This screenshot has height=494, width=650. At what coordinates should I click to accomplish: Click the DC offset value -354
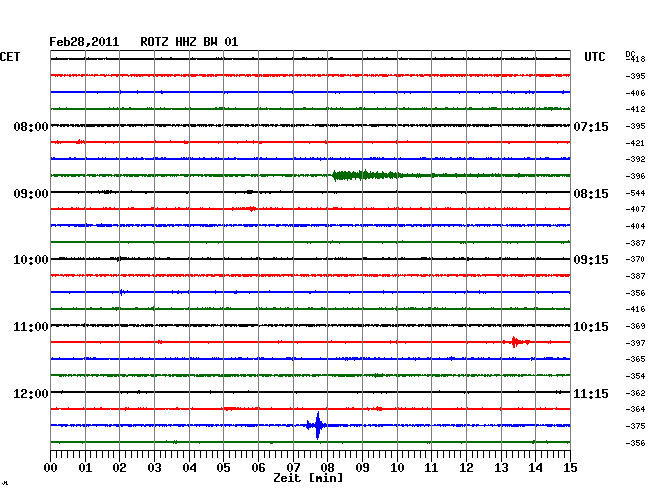[x=635, y=376]
